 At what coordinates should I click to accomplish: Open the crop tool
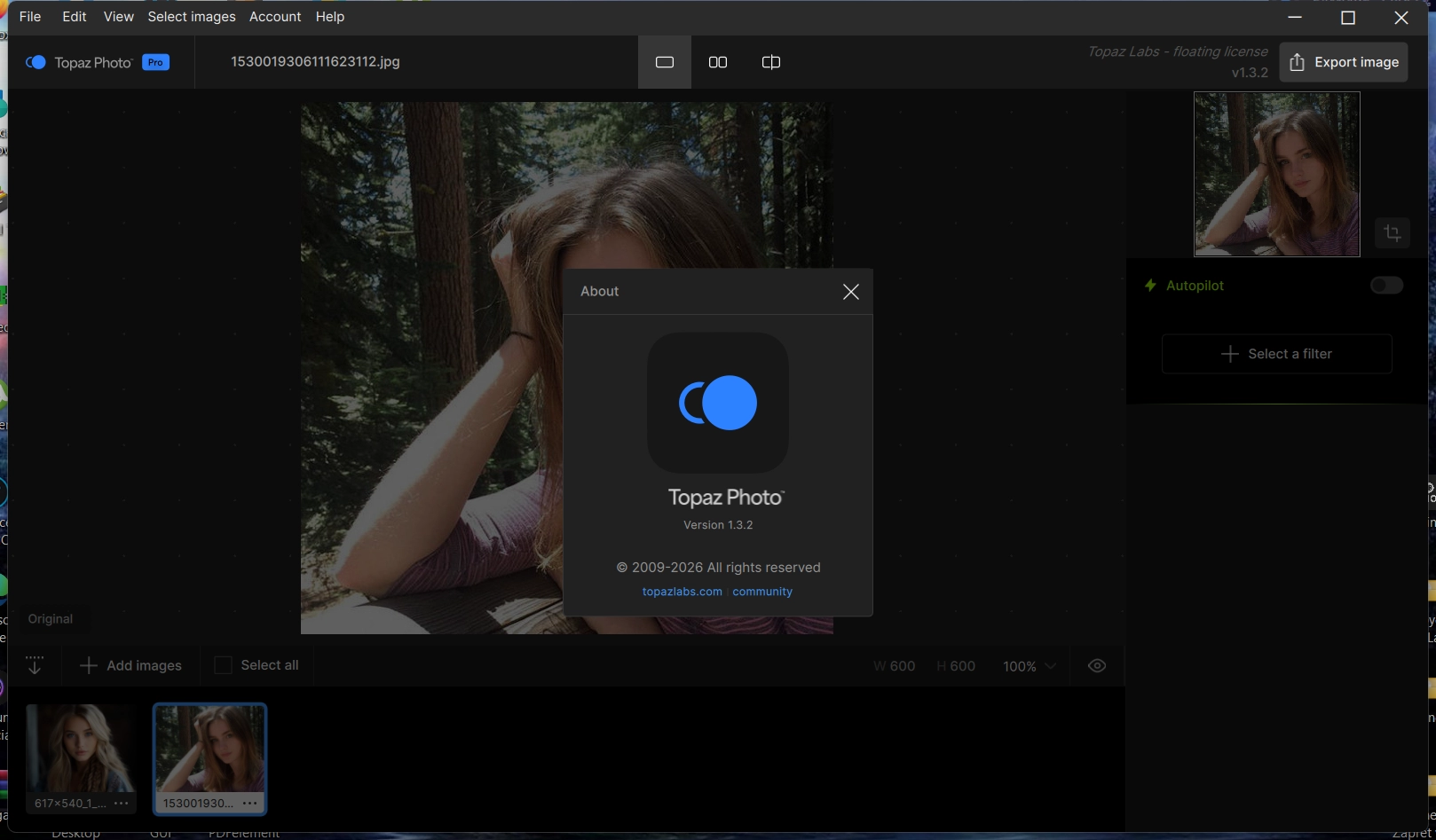tap(1392, 233)
